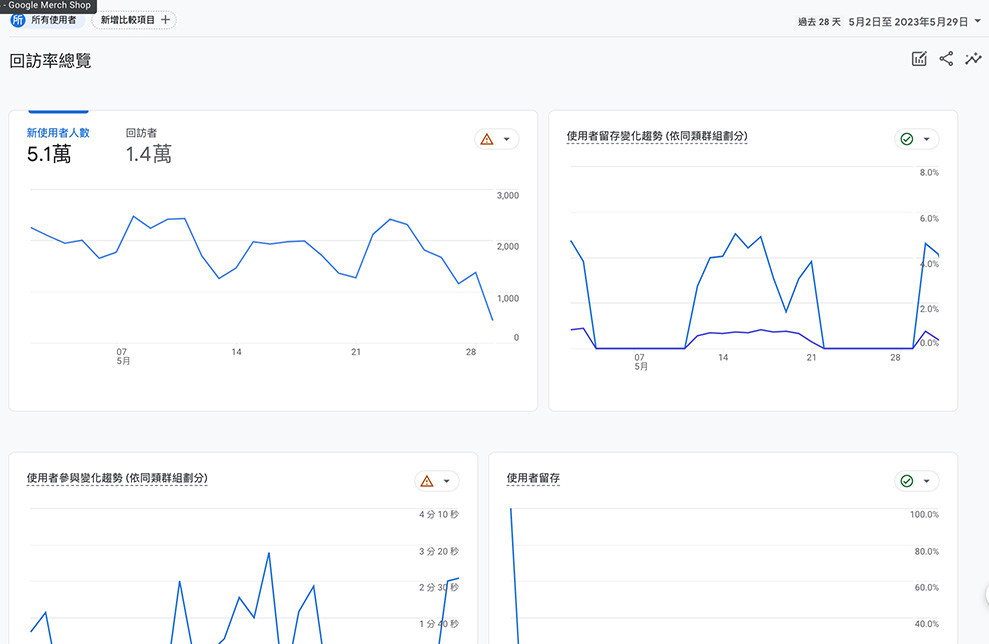Viewport: 989px width, 644px height.
Task: Click the Google Merch Shop tooltip label
Action: pyautogui.click(x=49, y=5)
